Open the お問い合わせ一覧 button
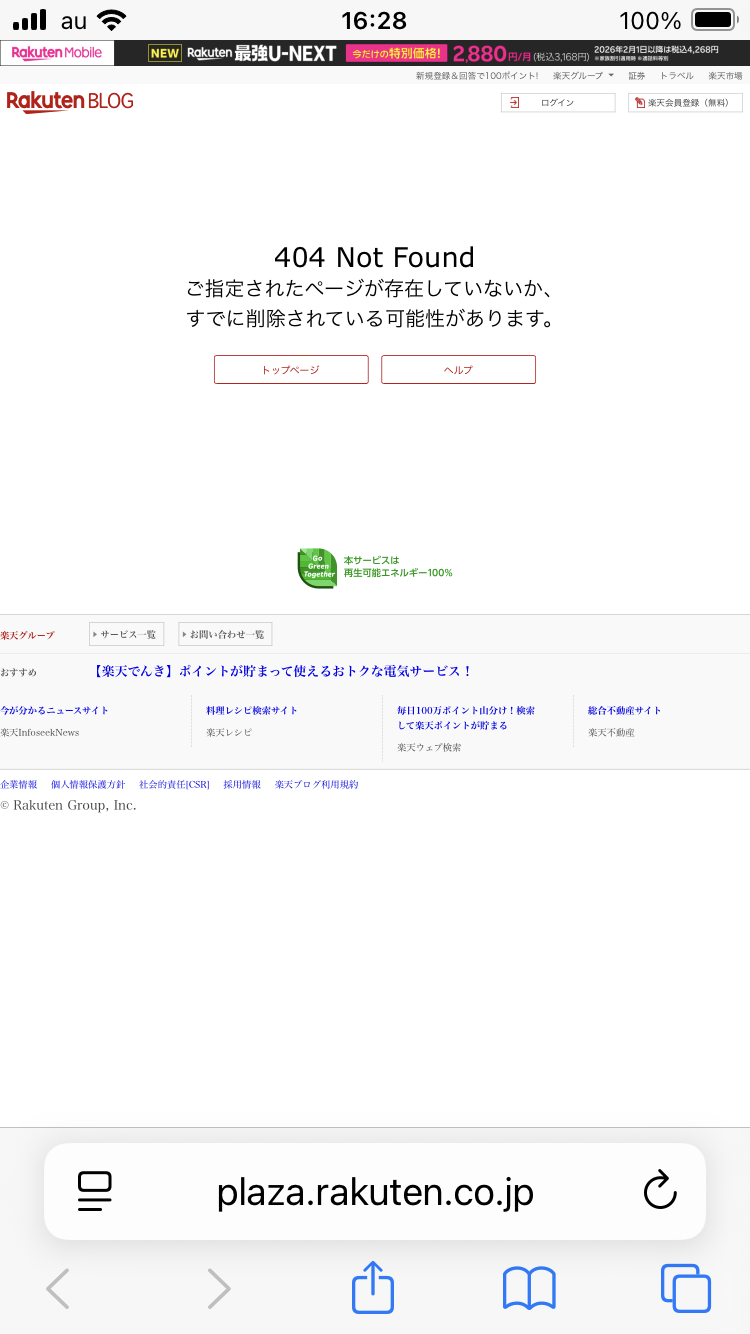750x1334 pixels. tap(225, 634)
